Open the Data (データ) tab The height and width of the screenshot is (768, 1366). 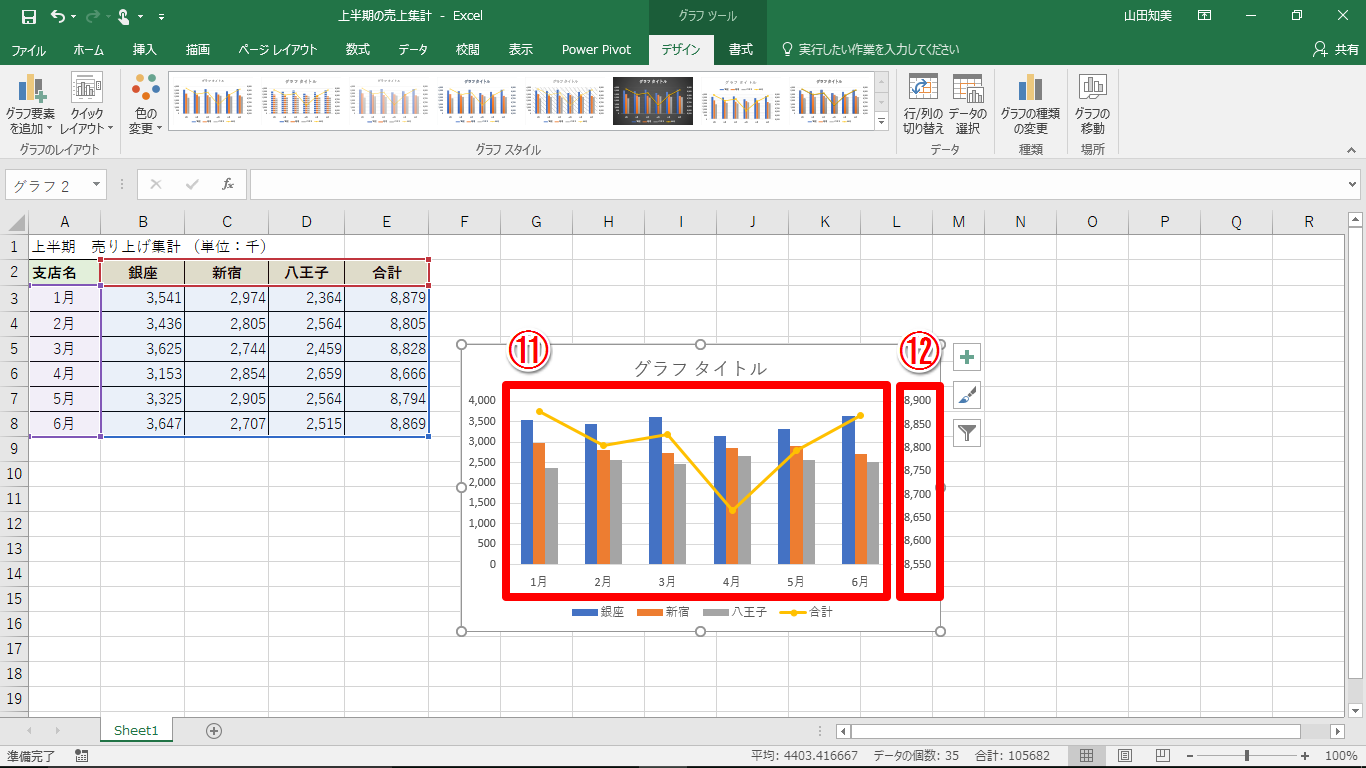413,49
